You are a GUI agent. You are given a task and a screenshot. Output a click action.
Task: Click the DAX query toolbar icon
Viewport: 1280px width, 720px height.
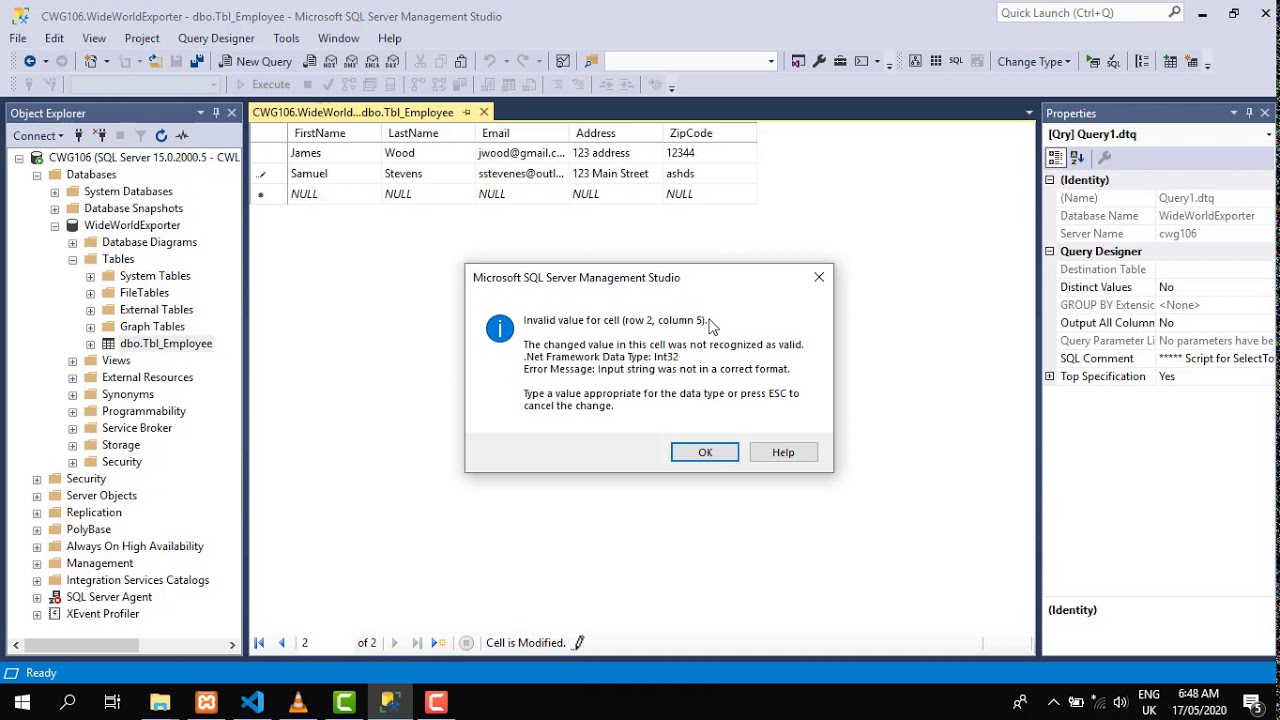point(393,61)
